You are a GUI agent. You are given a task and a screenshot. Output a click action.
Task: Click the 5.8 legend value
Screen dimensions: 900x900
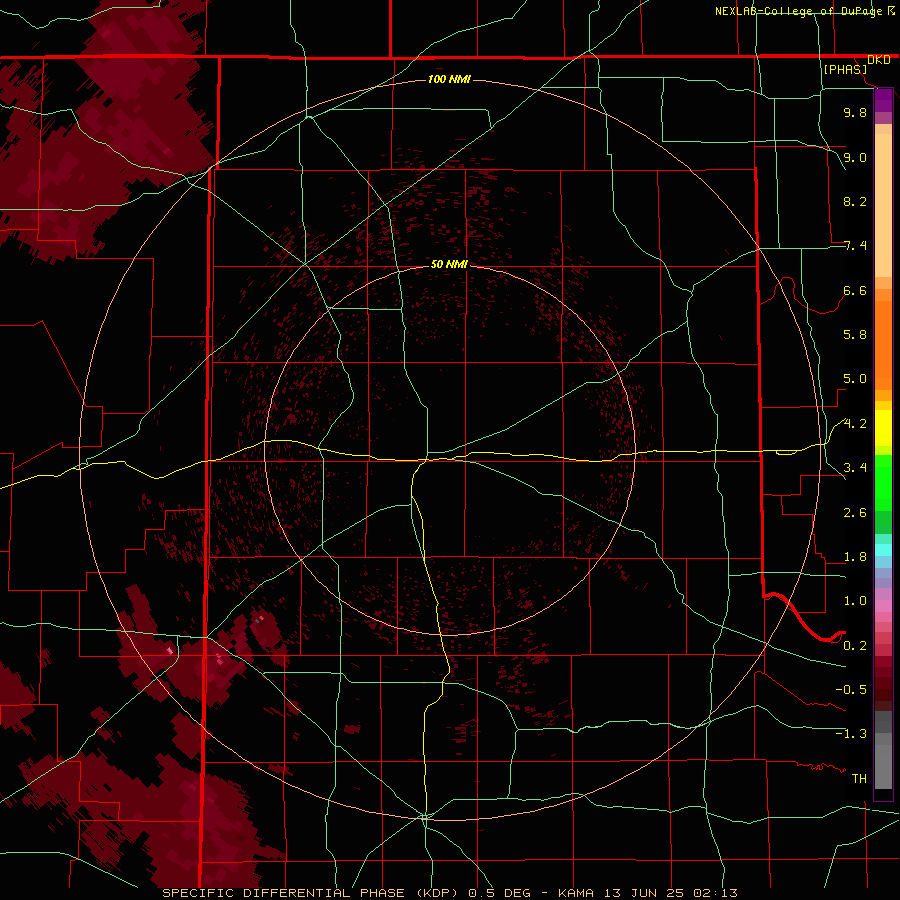pyautogui.click(x=855, y=335)
